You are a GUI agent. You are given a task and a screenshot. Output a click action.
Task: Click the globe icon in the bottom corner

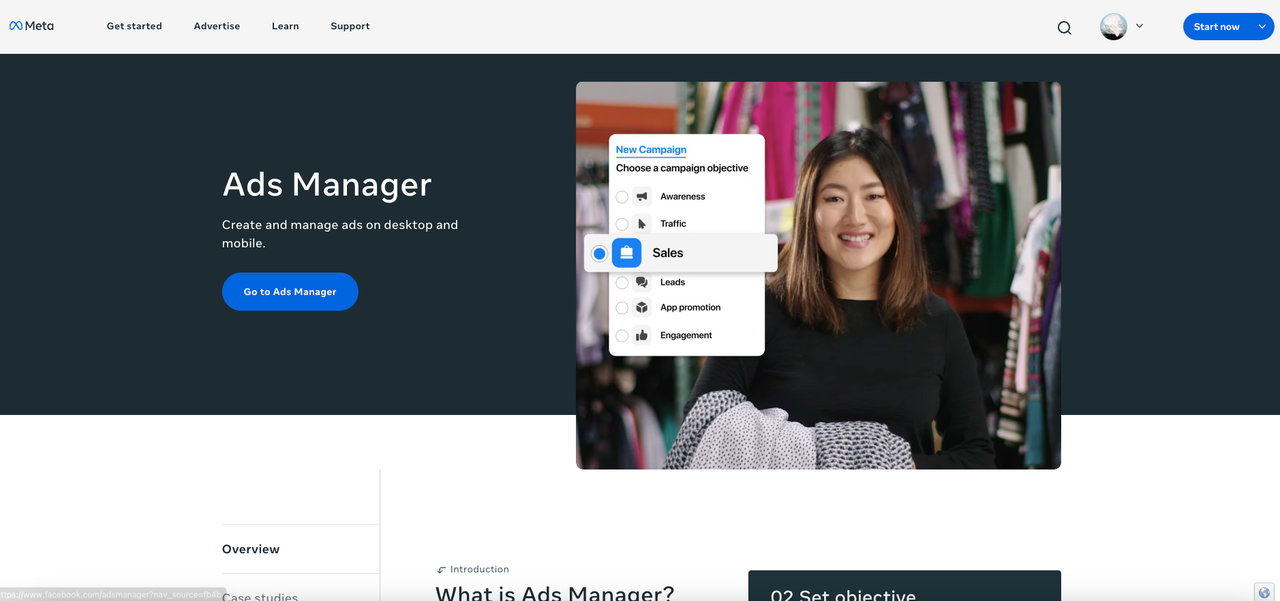tap(1264, 593)
